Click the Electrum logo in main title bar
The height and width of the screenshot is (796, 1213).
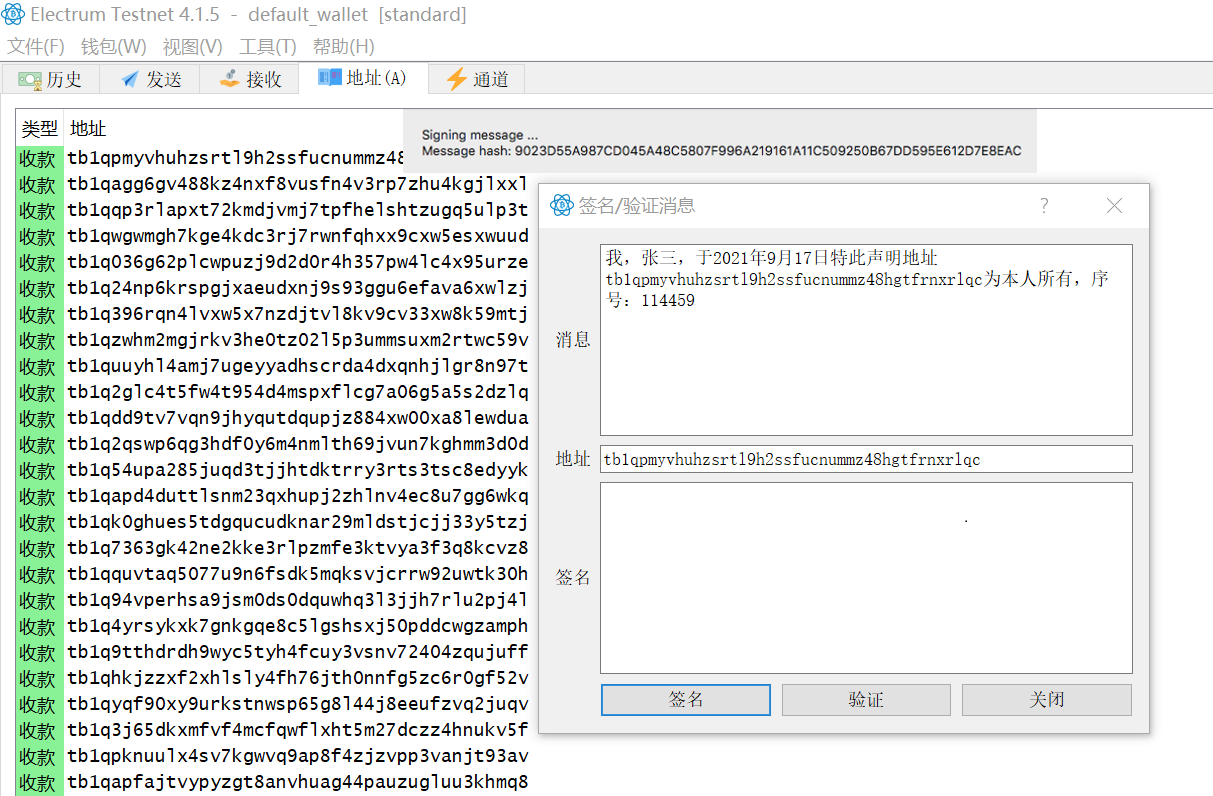coord(14,15)
